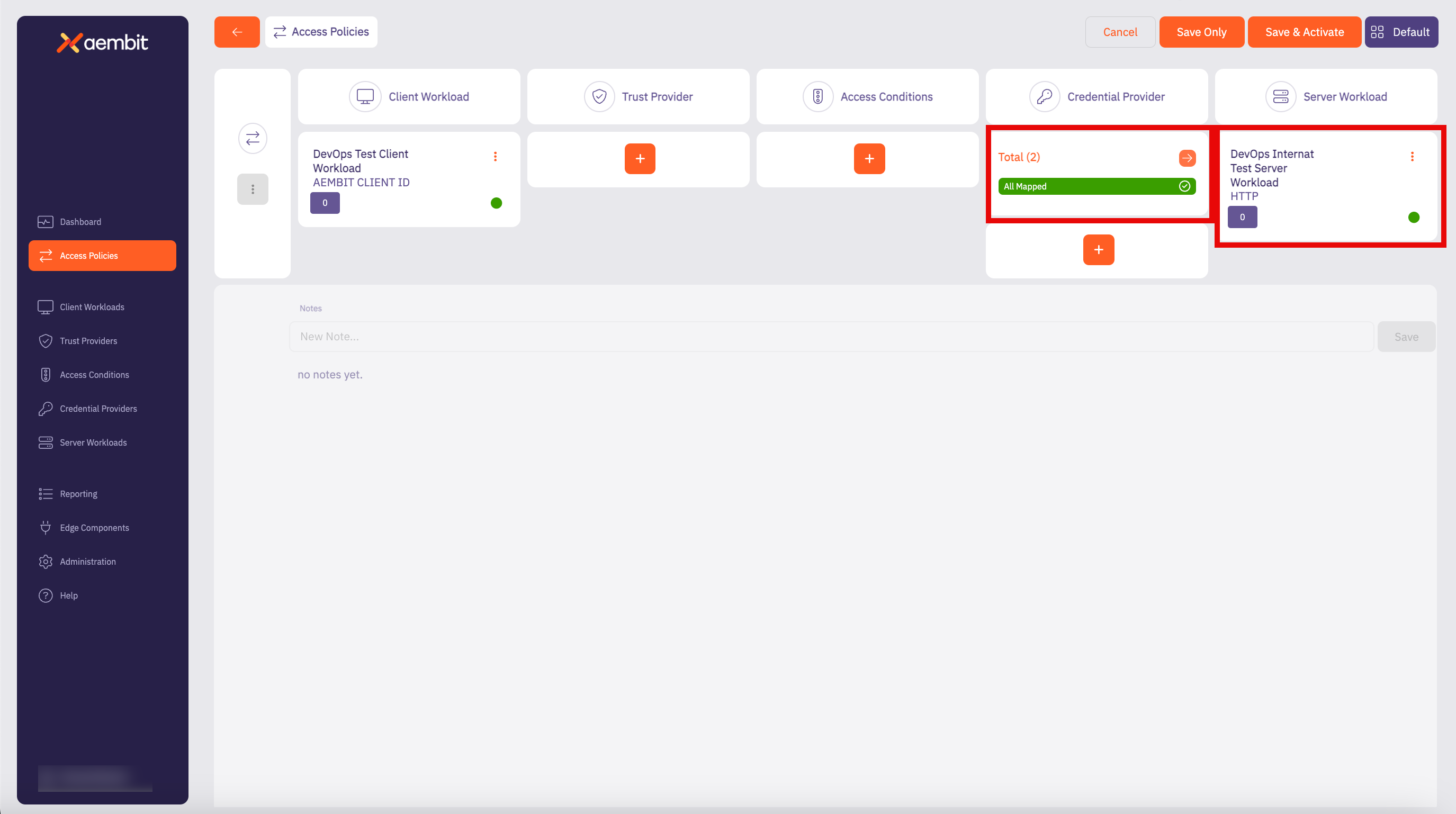The height and width of the screenshot is (814, 1456).
Task: Go to Client Workloads
Action: pos(102,307)
